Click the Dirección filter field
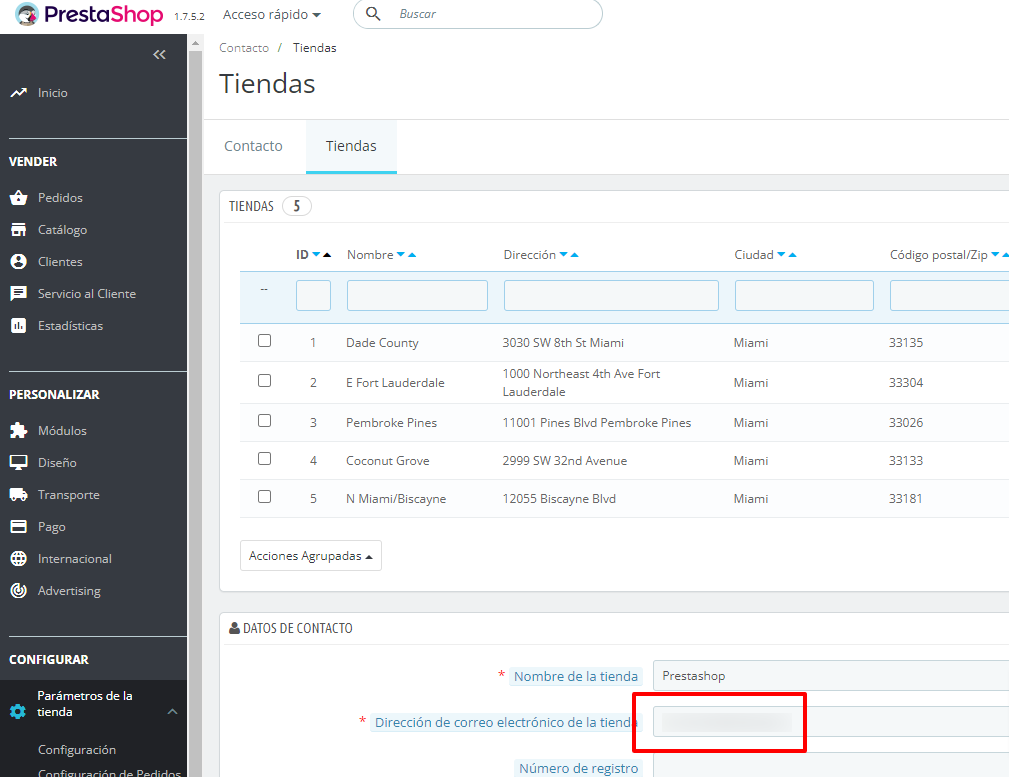Viewport: 1009px width, 777px height. click(x=611, y=295)
